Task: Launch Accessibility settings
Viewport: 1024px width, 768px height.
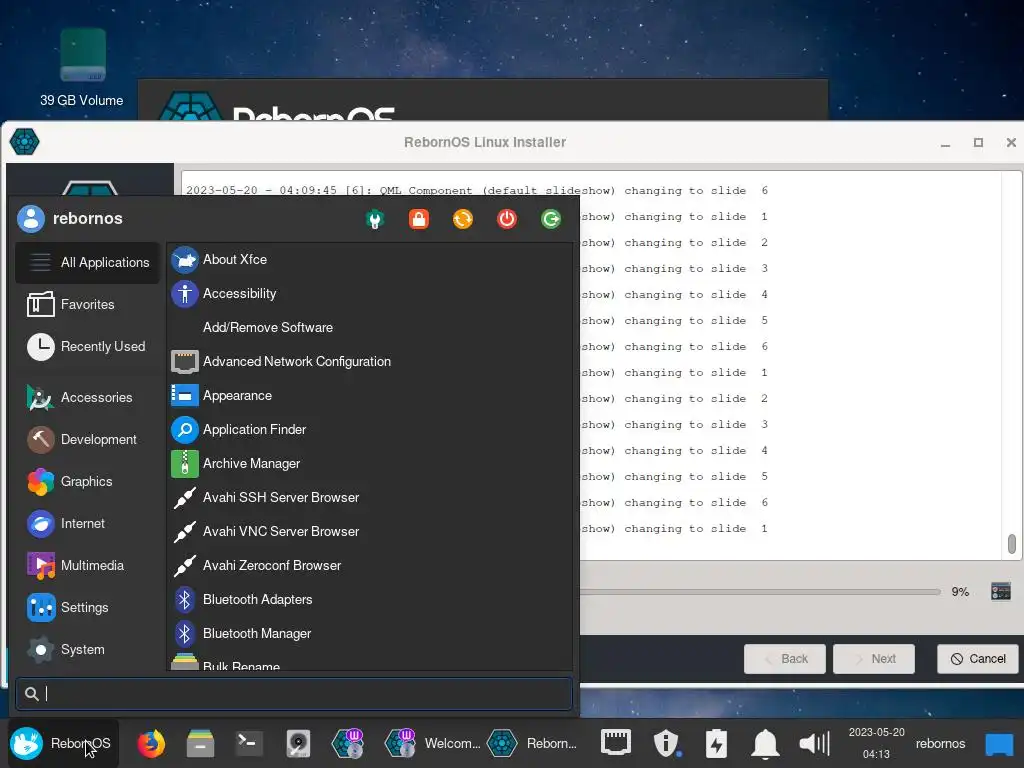Action: [x=370, y=294]
